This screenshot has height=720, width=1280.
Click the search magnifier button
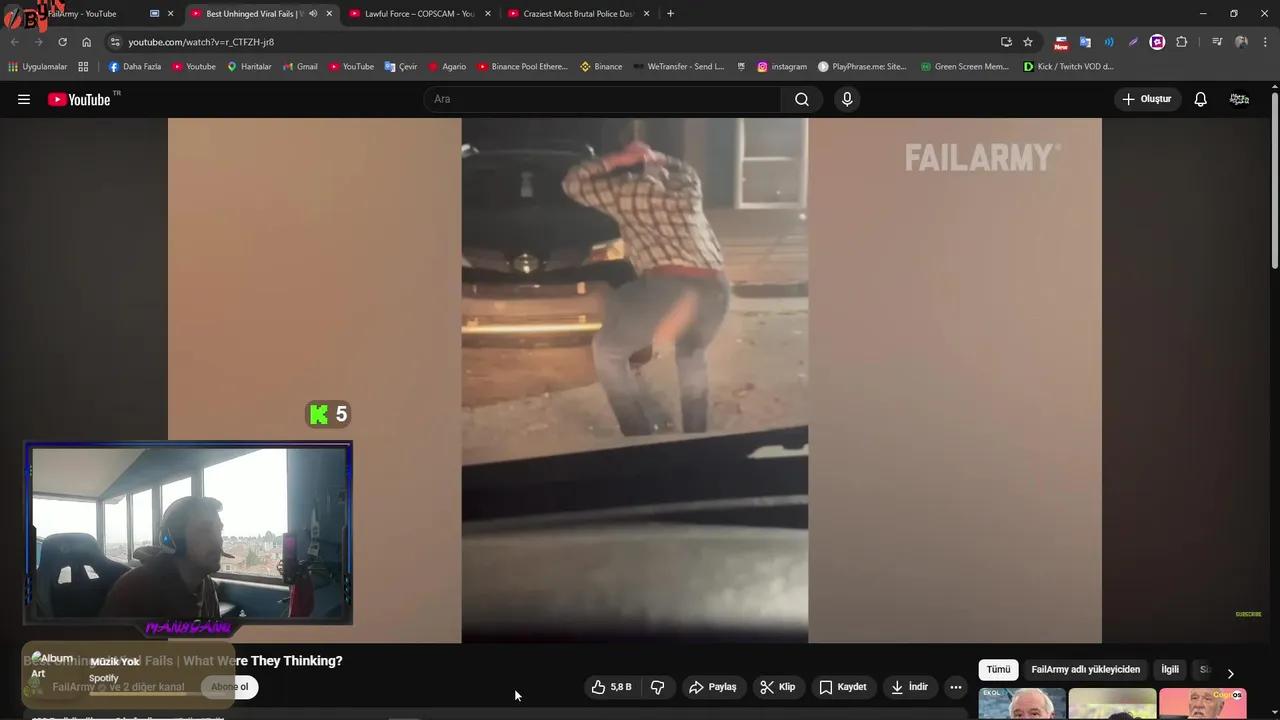(802, 99)
